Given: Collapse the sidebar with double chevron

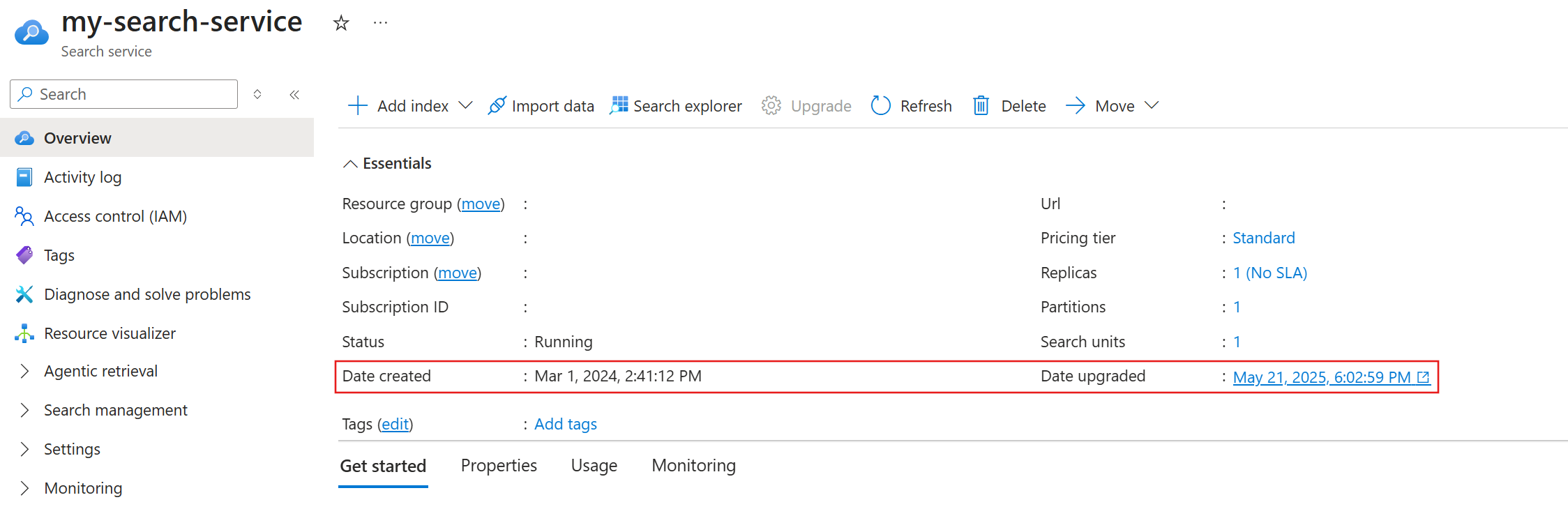Looking at the screenshot, I should coord(294,94).
